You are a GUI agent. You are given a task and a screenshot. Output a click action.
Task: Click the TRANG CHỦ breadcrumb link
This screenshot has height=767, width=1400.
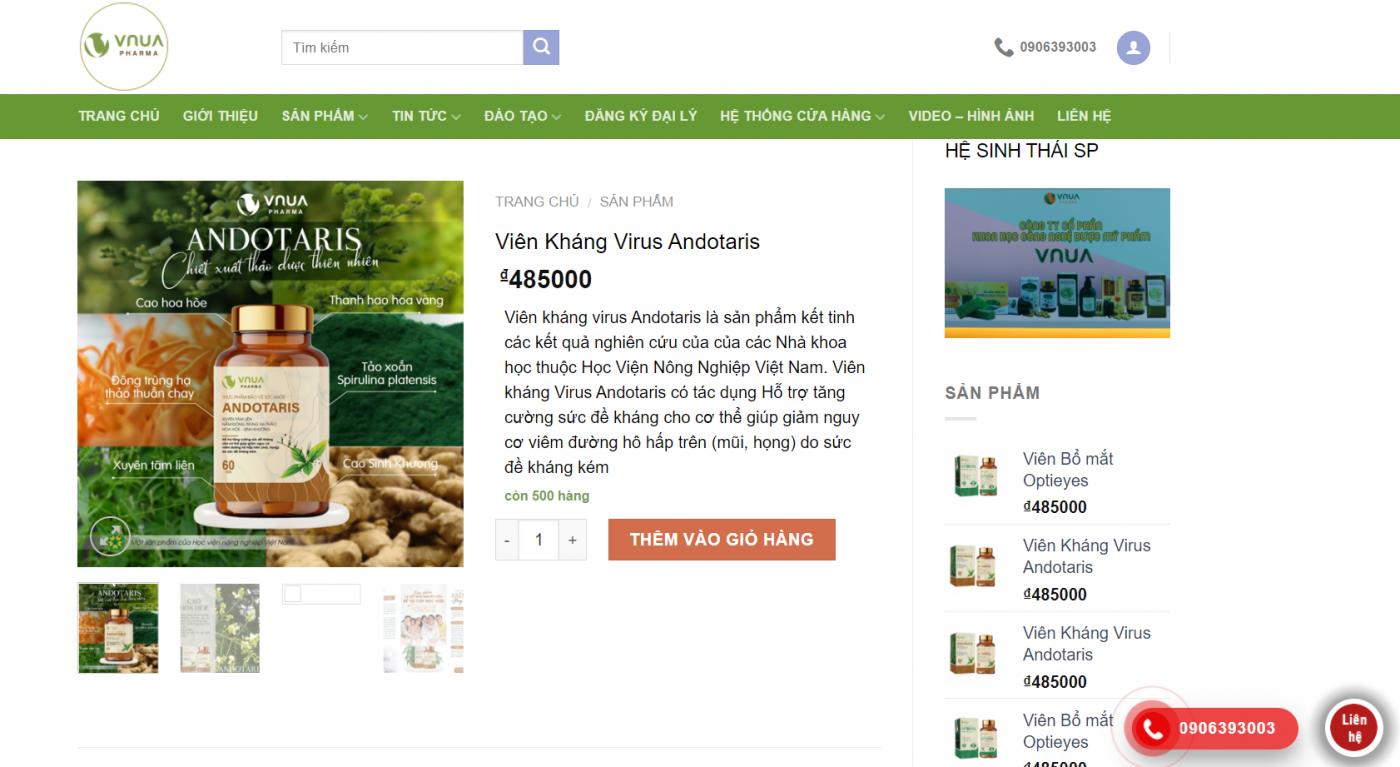[x=537, y=202]
